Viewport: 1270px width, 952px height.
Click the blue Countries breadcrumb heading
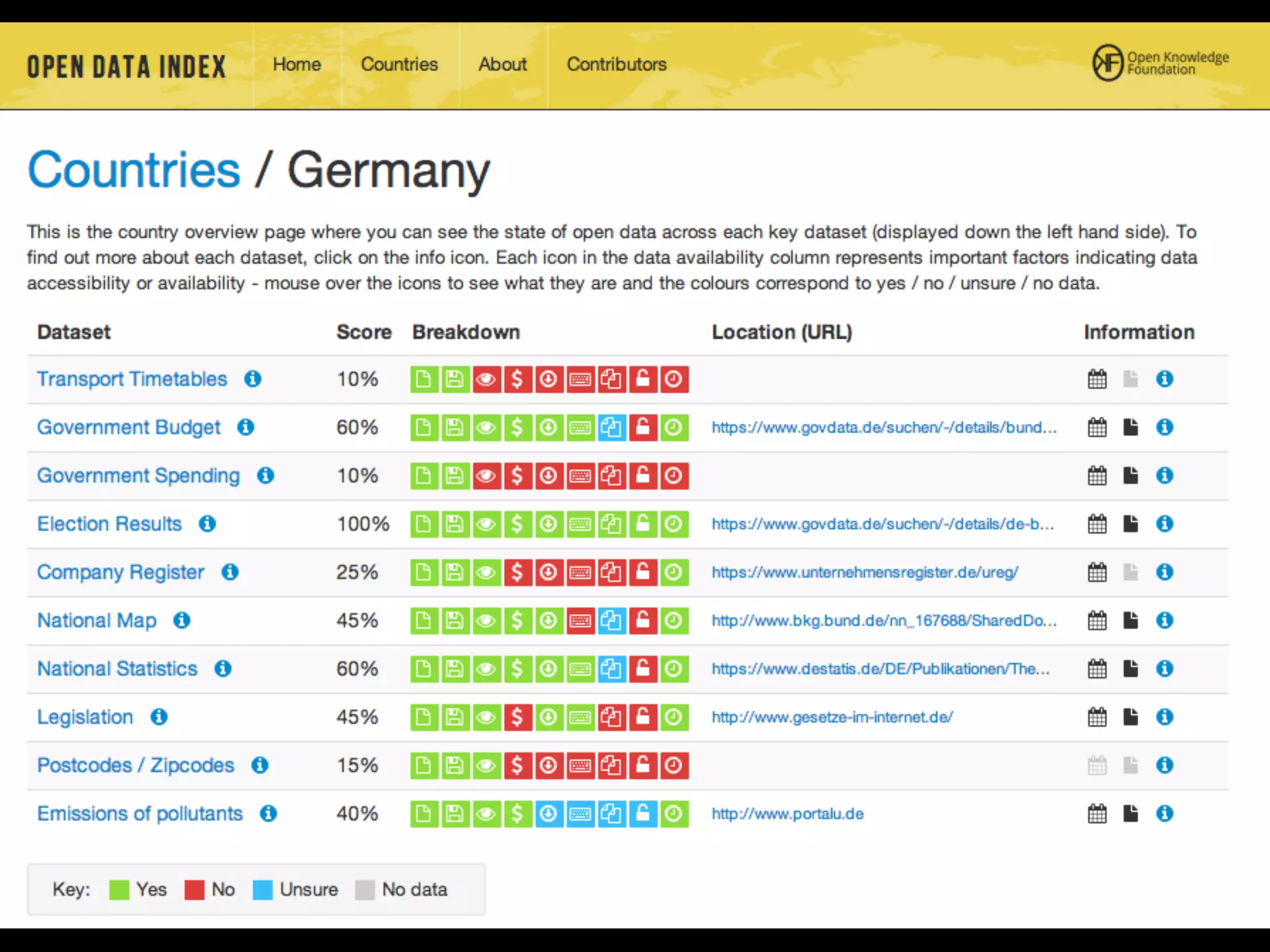click(x=134, y=170)
